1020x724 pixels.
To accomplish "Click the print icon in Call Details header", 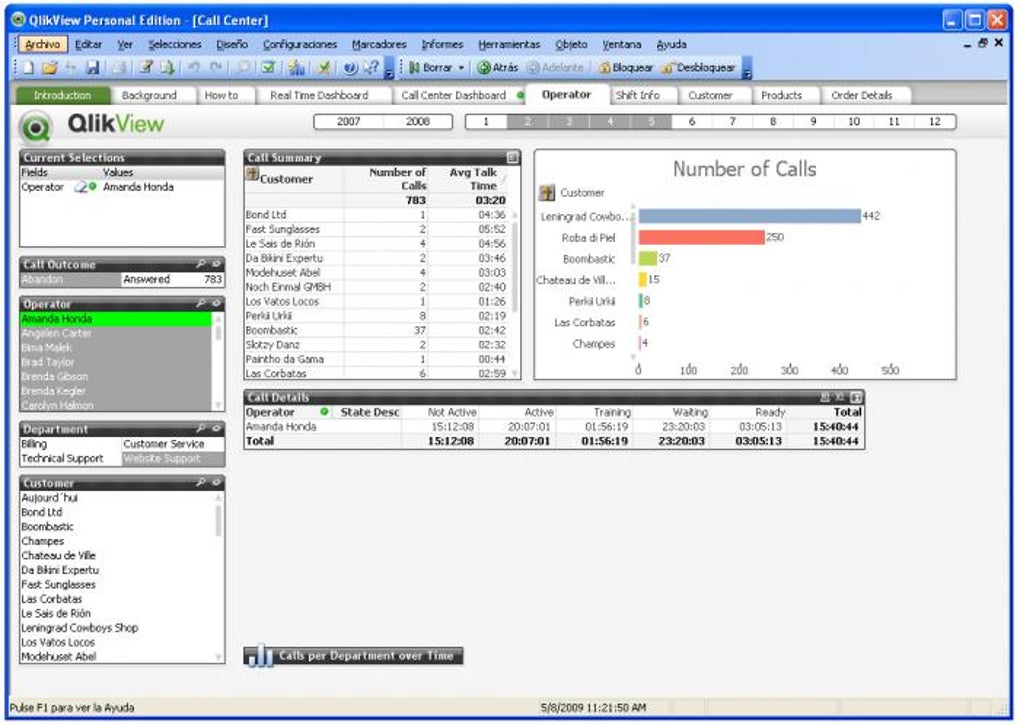I will [825, 397].
